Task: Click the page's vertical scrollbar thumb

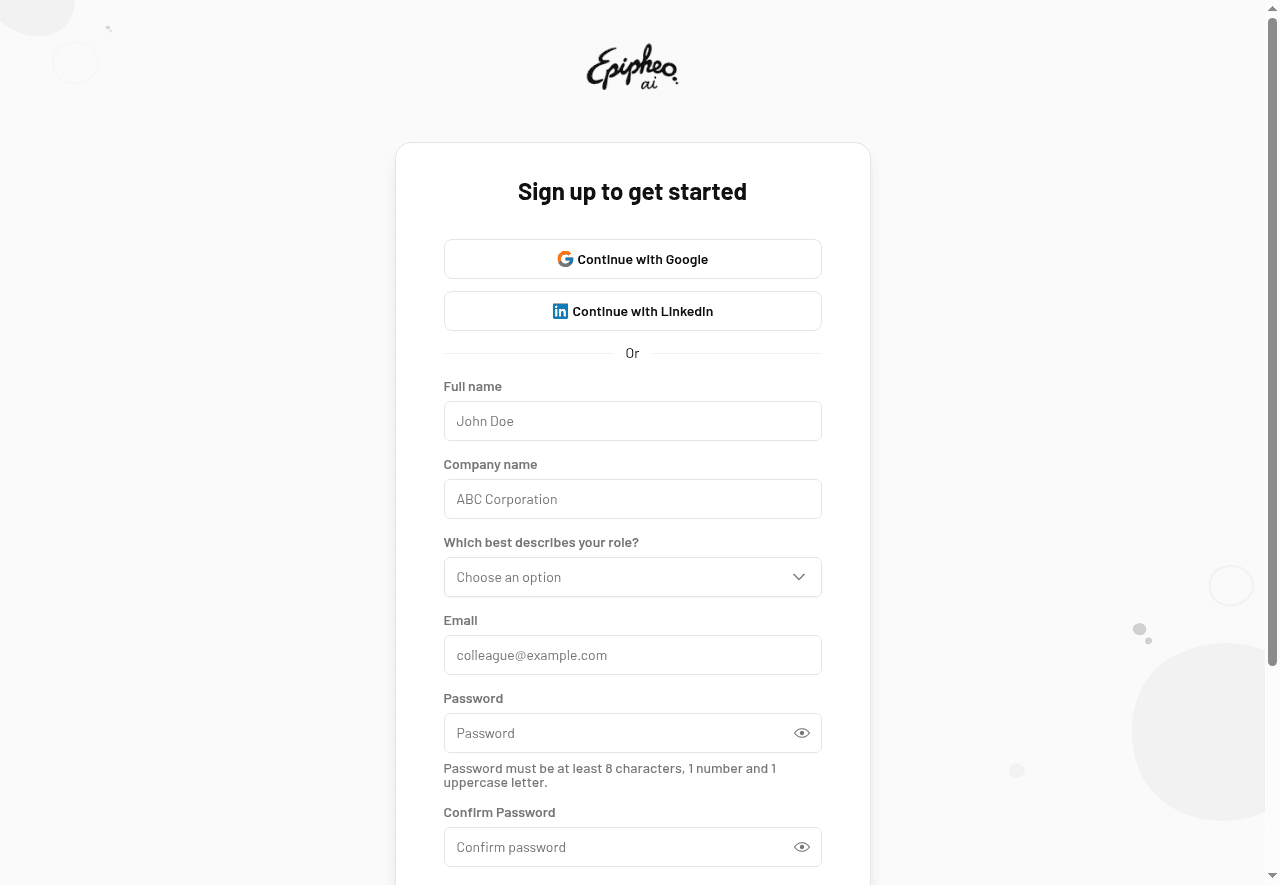Action: [1272, 340]
